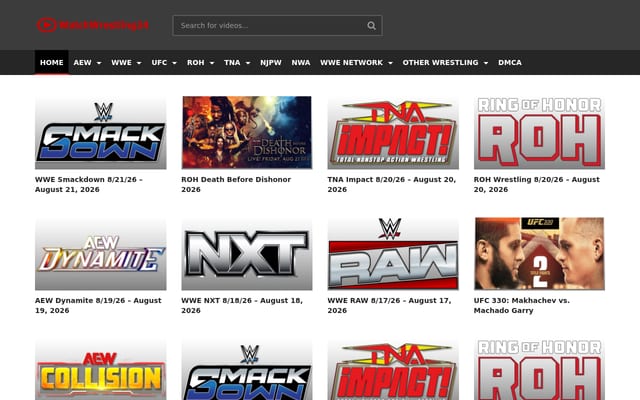Expand the ROH dropdown arrow
640x400 pixels.
point(211,63)
